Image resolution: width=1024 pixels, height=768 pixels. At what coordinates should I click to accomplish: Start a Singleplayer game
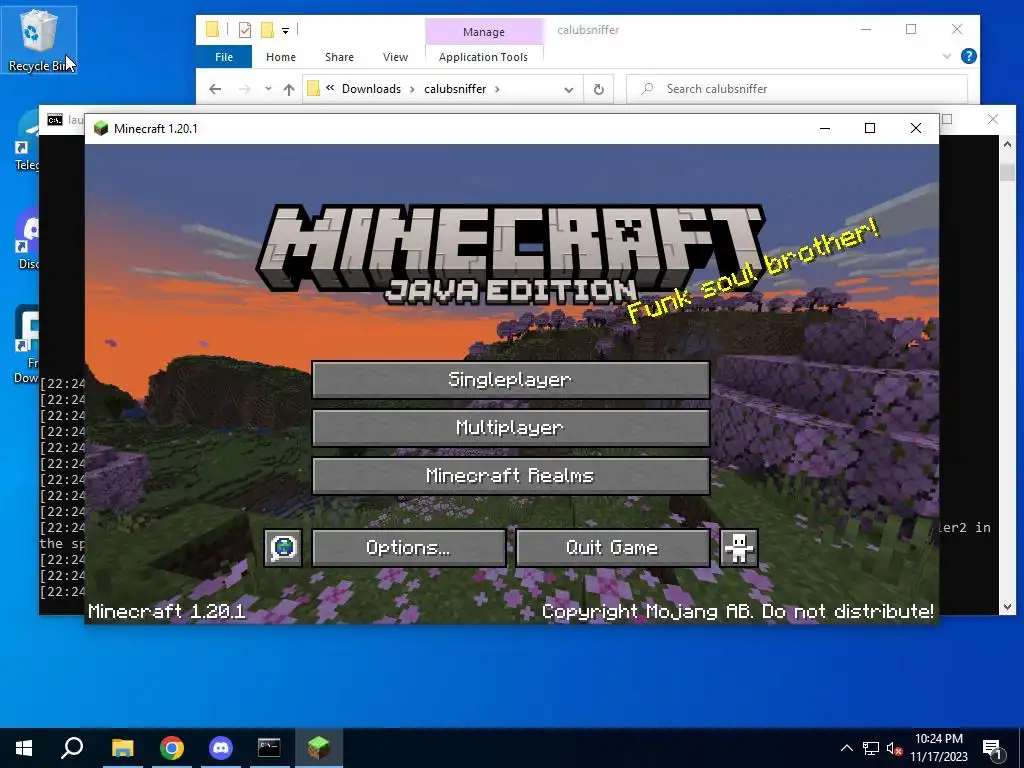tap(511, 379)
